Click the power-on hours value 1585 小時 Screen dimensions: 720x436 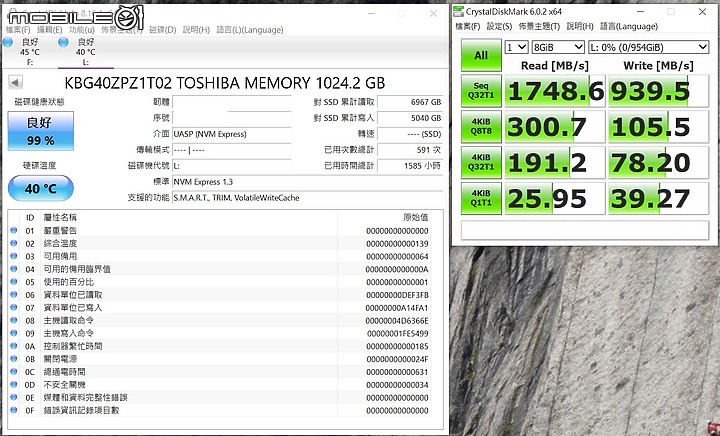(x=410, y=166)
